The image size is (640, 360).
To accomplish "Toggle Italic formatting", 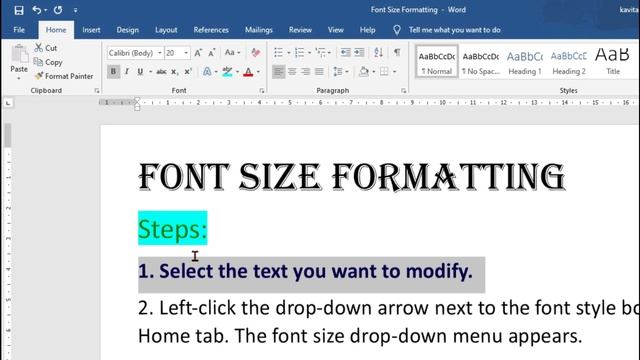I will pos(127,71).
